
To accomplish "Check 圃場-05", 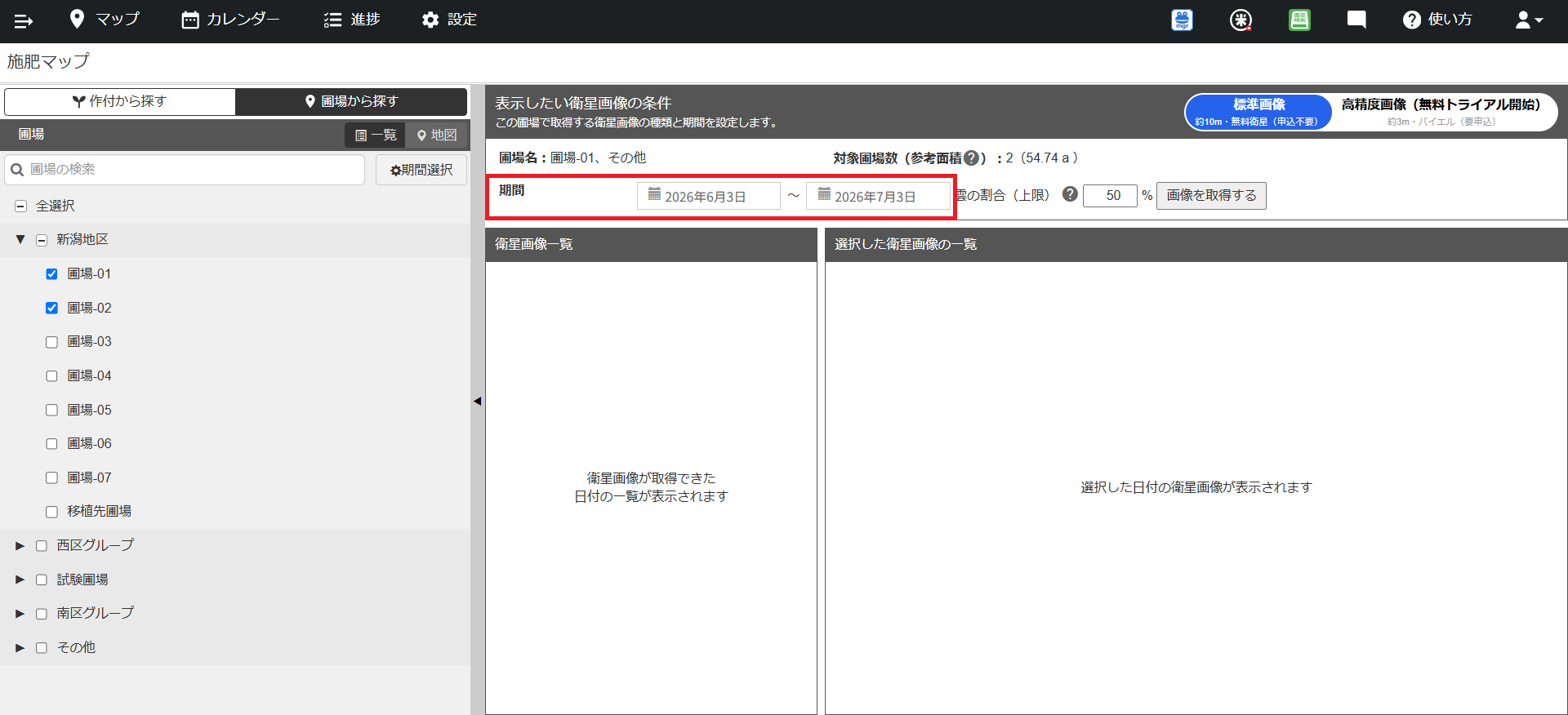I will (x=51, y=411).
